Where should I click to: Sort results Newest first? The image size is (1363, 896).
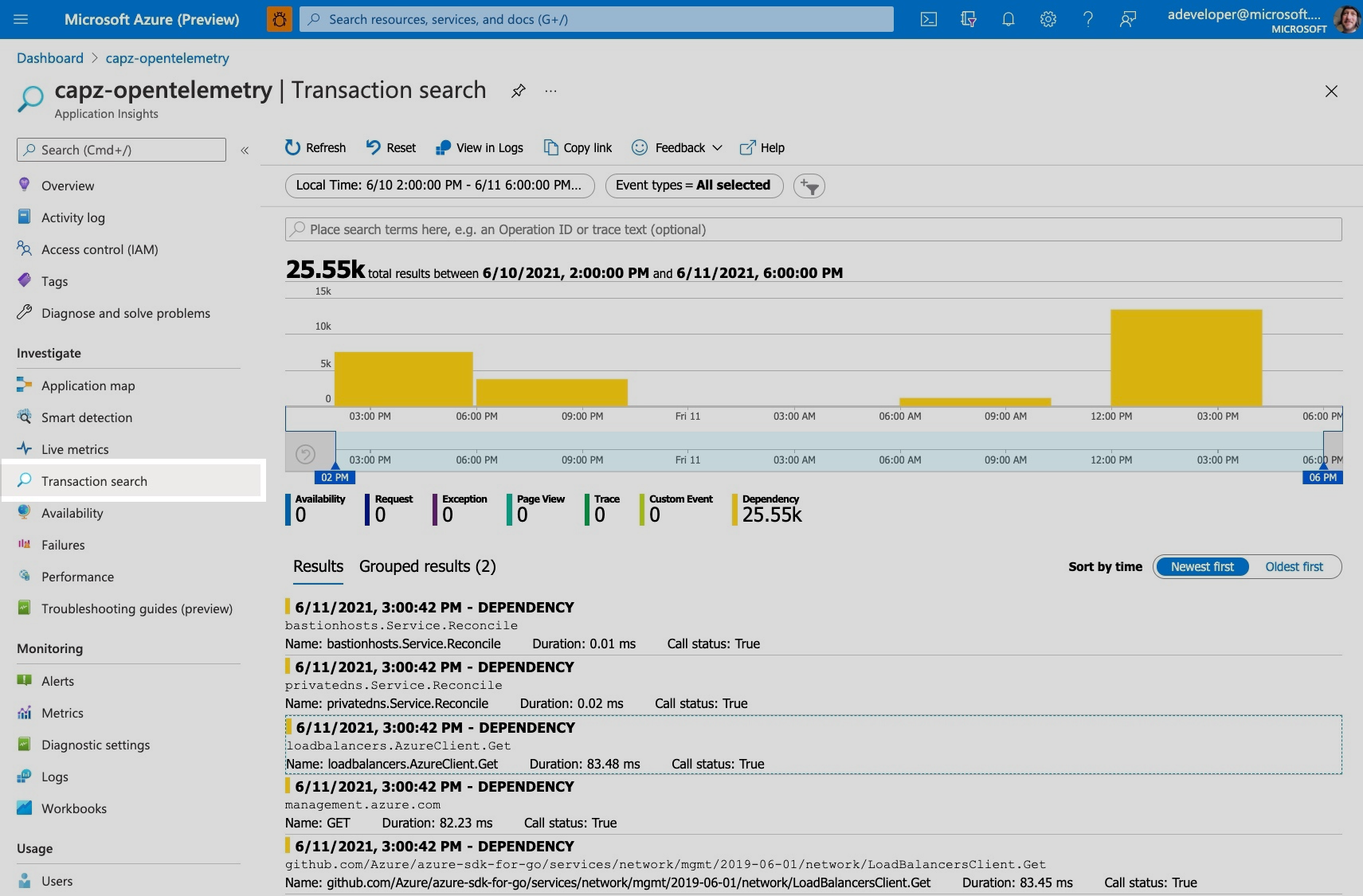1202,567
